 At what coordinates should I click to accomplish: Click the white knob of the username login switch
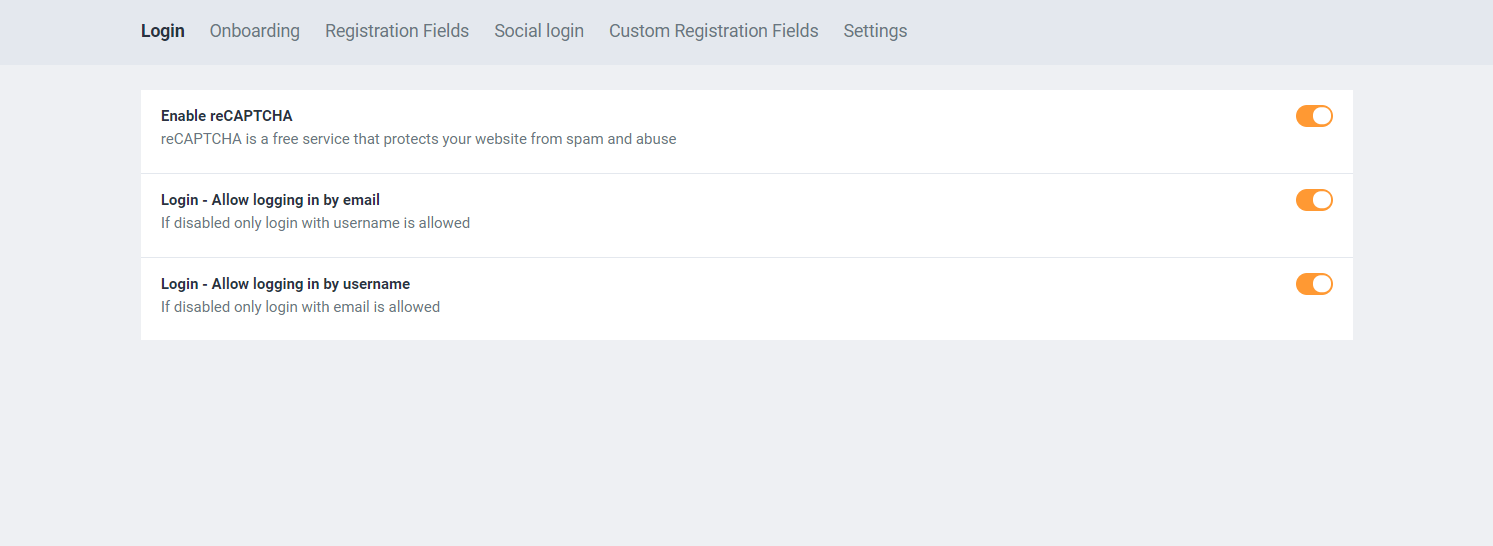[x=1322, y=284]
